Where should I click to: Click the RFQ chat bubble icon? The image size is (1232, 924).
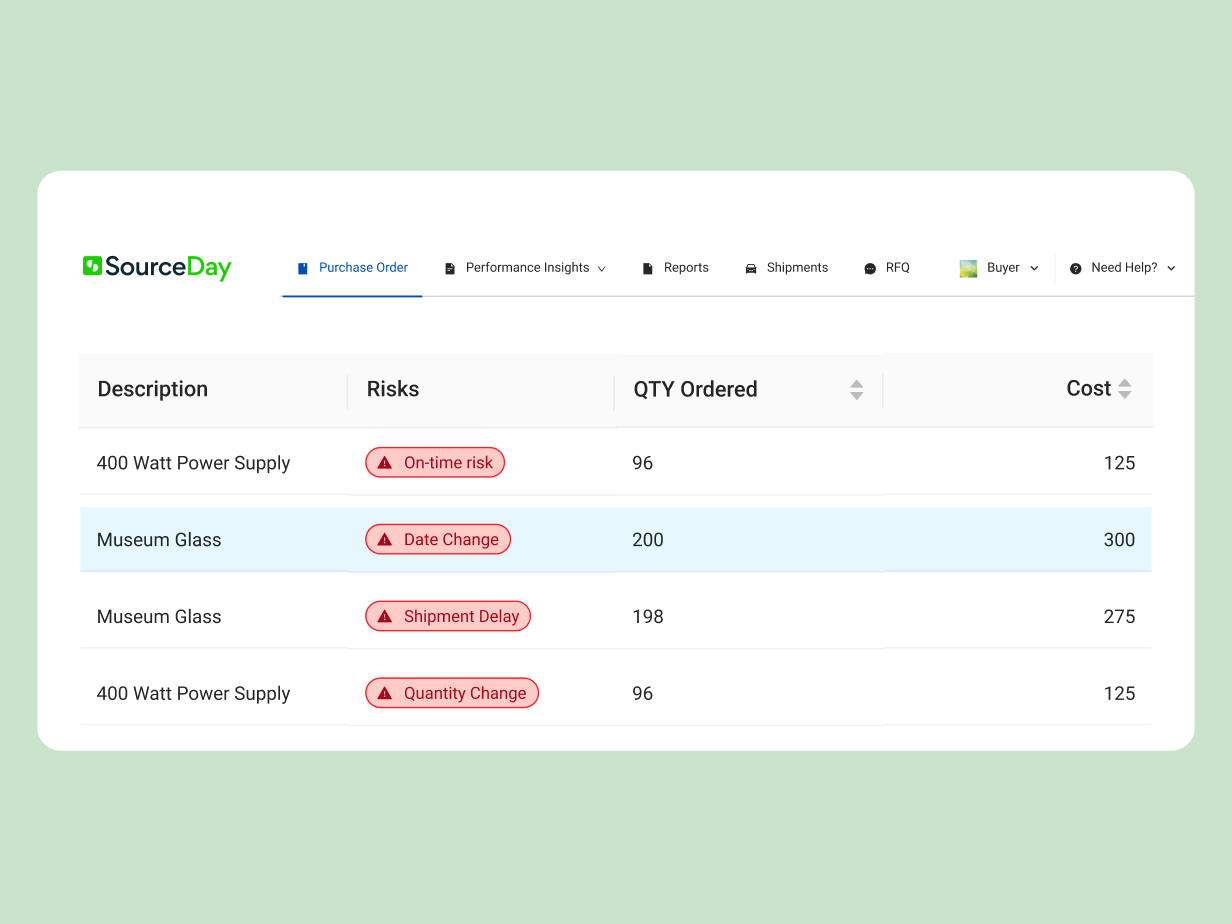coord(870,268)
